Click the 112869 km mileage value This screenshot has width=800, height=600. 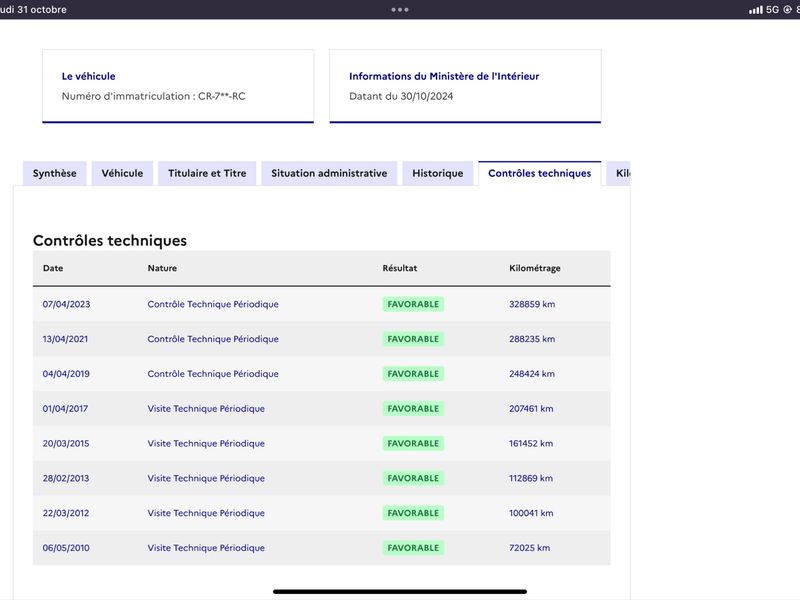pos(531,478)
